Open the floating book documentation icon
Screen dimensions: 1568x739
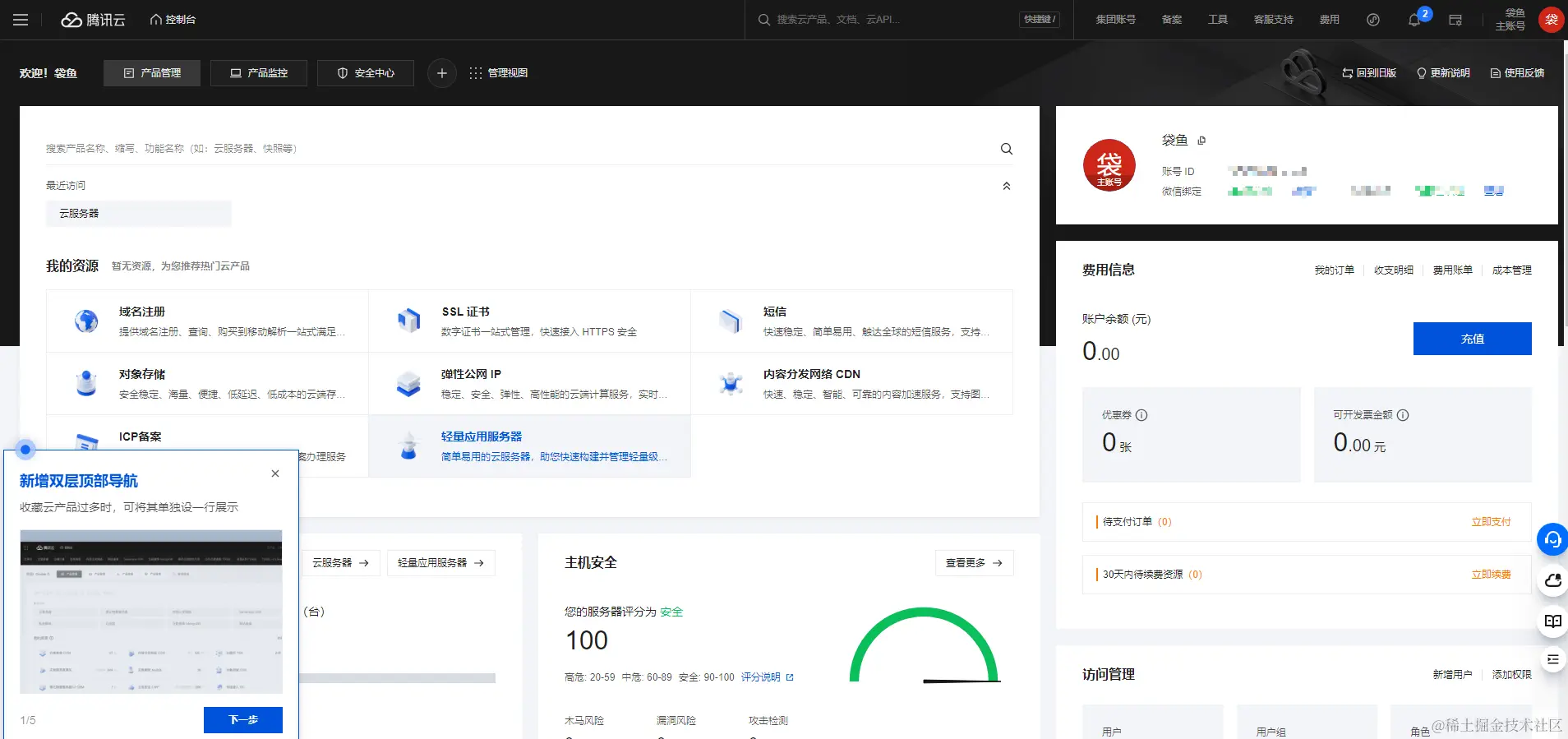coord(1552,621)
